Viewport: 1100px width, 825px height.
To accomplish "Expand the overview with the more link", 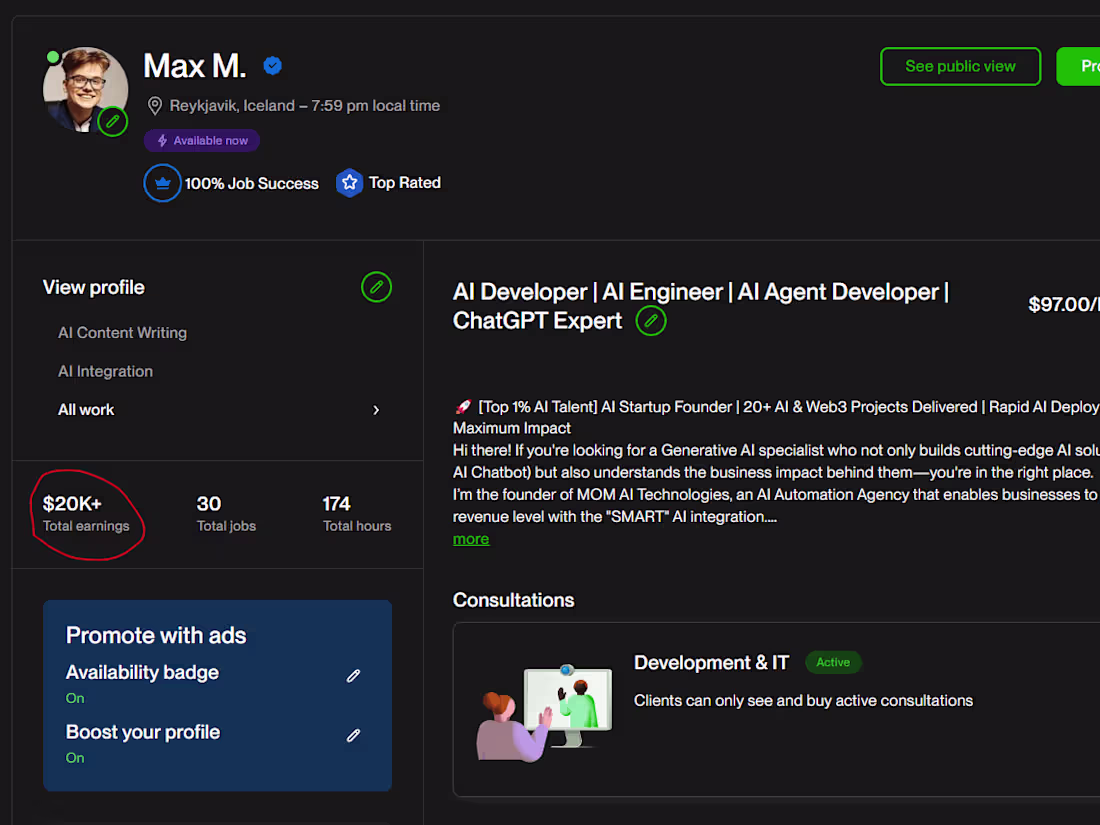I will click(470, 538).
